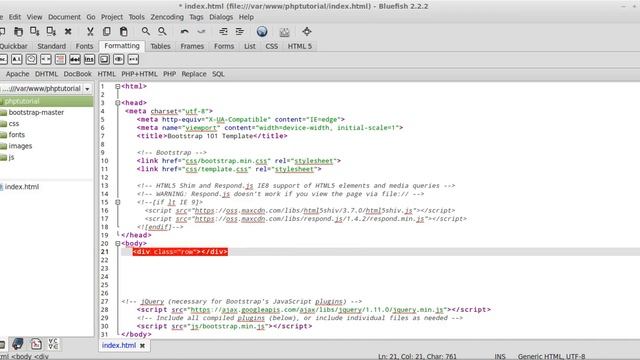Select the bootstrap-master folder
Viewport: 640px width, 360px height.
tap(36, 112)
